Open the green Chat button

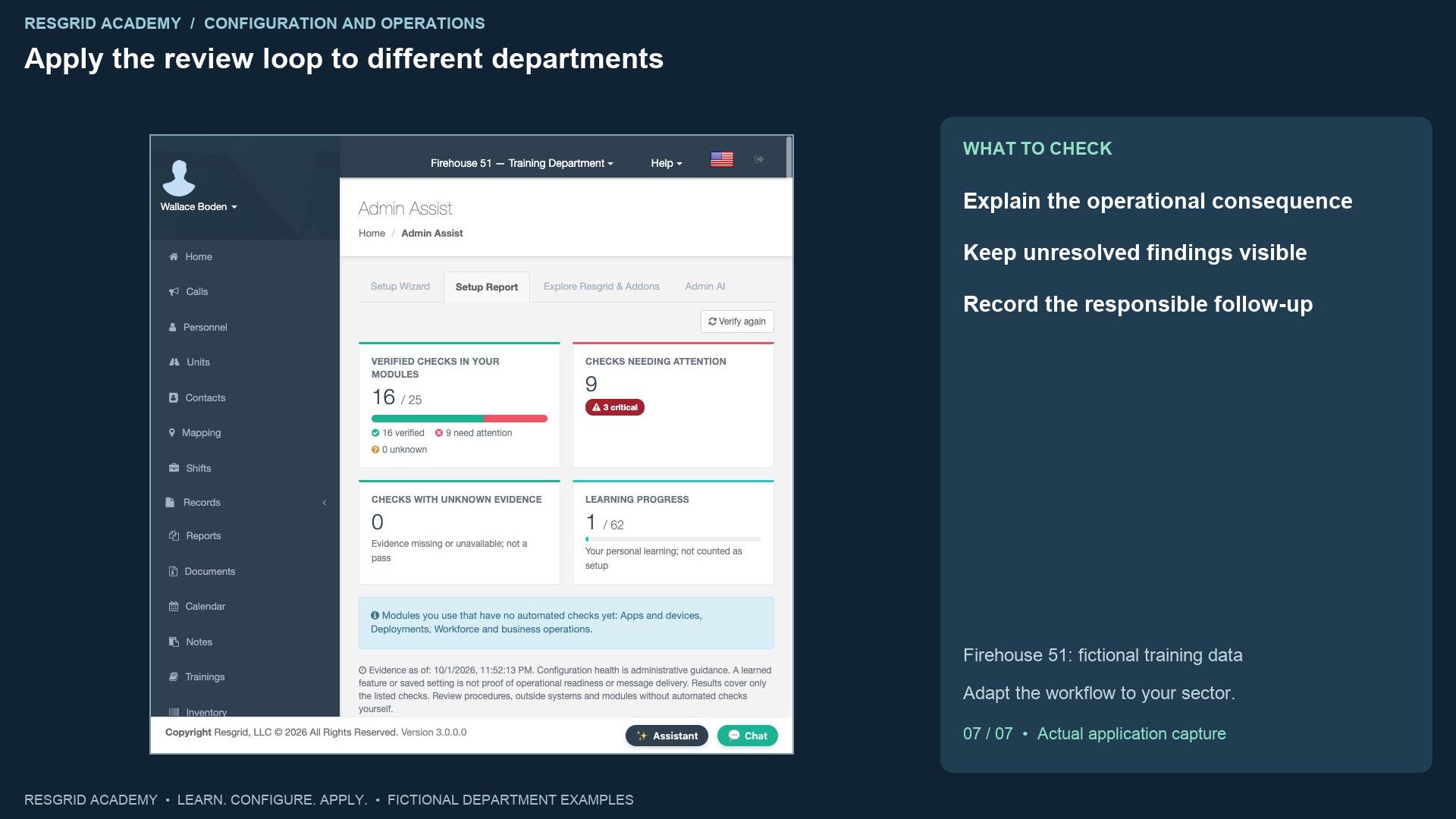coord(748,736)
